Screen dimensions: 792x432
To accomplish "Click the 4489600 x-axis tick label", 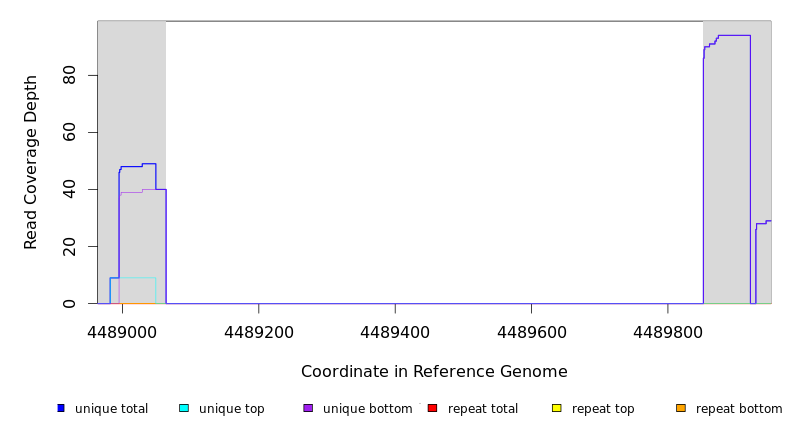I will (x=531, y=331).
